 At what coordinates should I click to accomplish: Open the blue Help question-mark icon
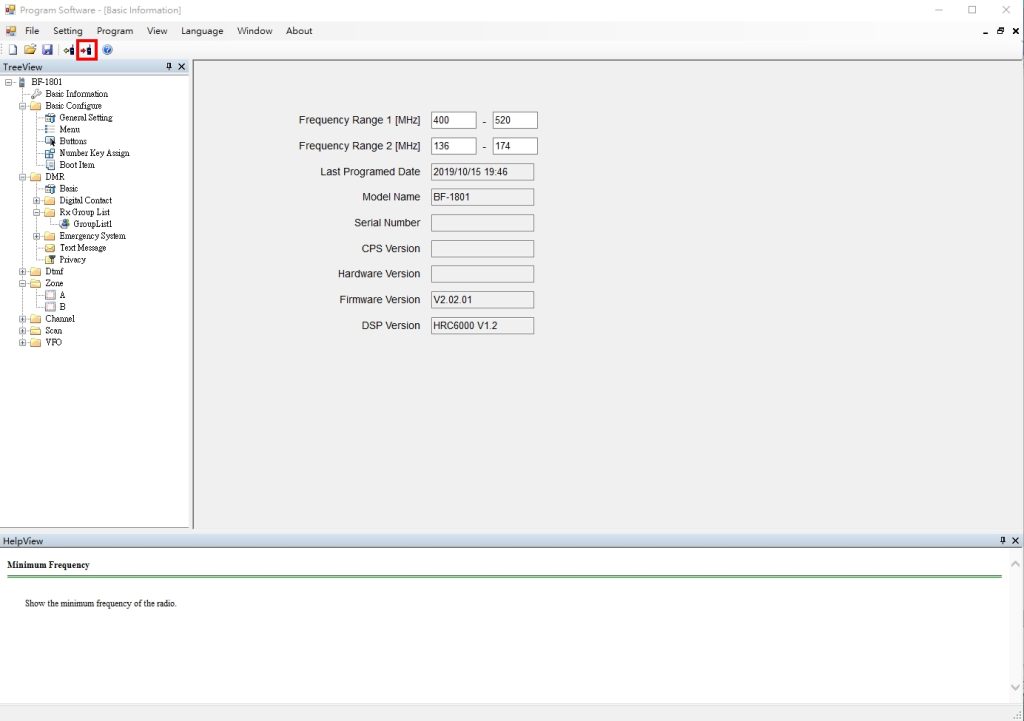pyautogui.click(x=107, y=50)
